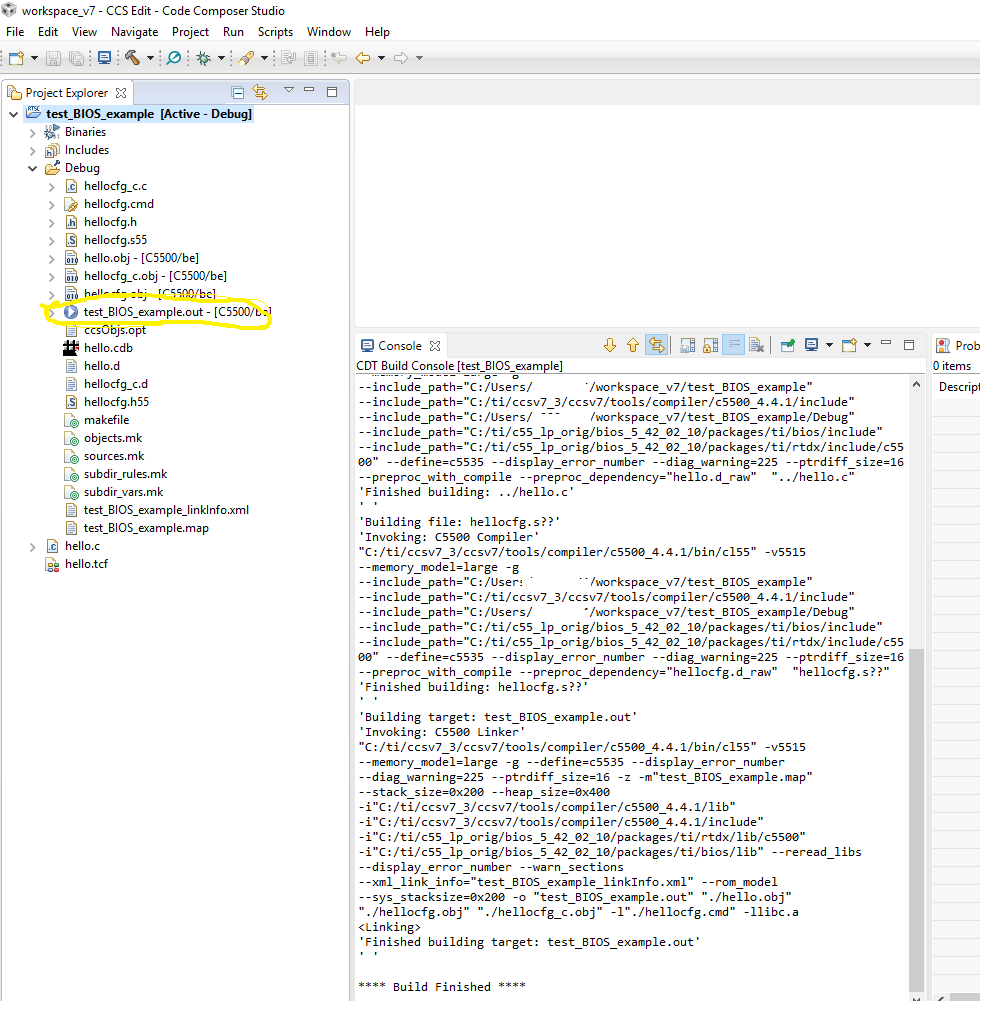1005x1021 pixels.
Task: Build project with the hammer icon
Action: tap(133, 58)
